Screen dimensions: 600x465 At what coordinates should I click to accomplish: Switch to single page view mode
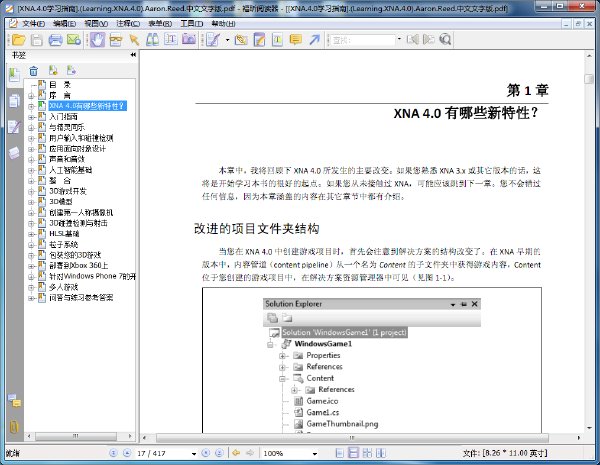[x=339, y=454]
